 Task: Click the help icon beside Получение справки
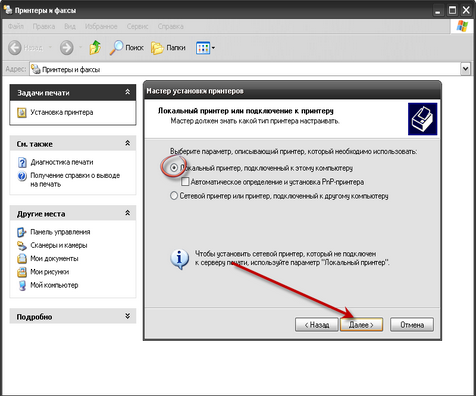point(22,176)
